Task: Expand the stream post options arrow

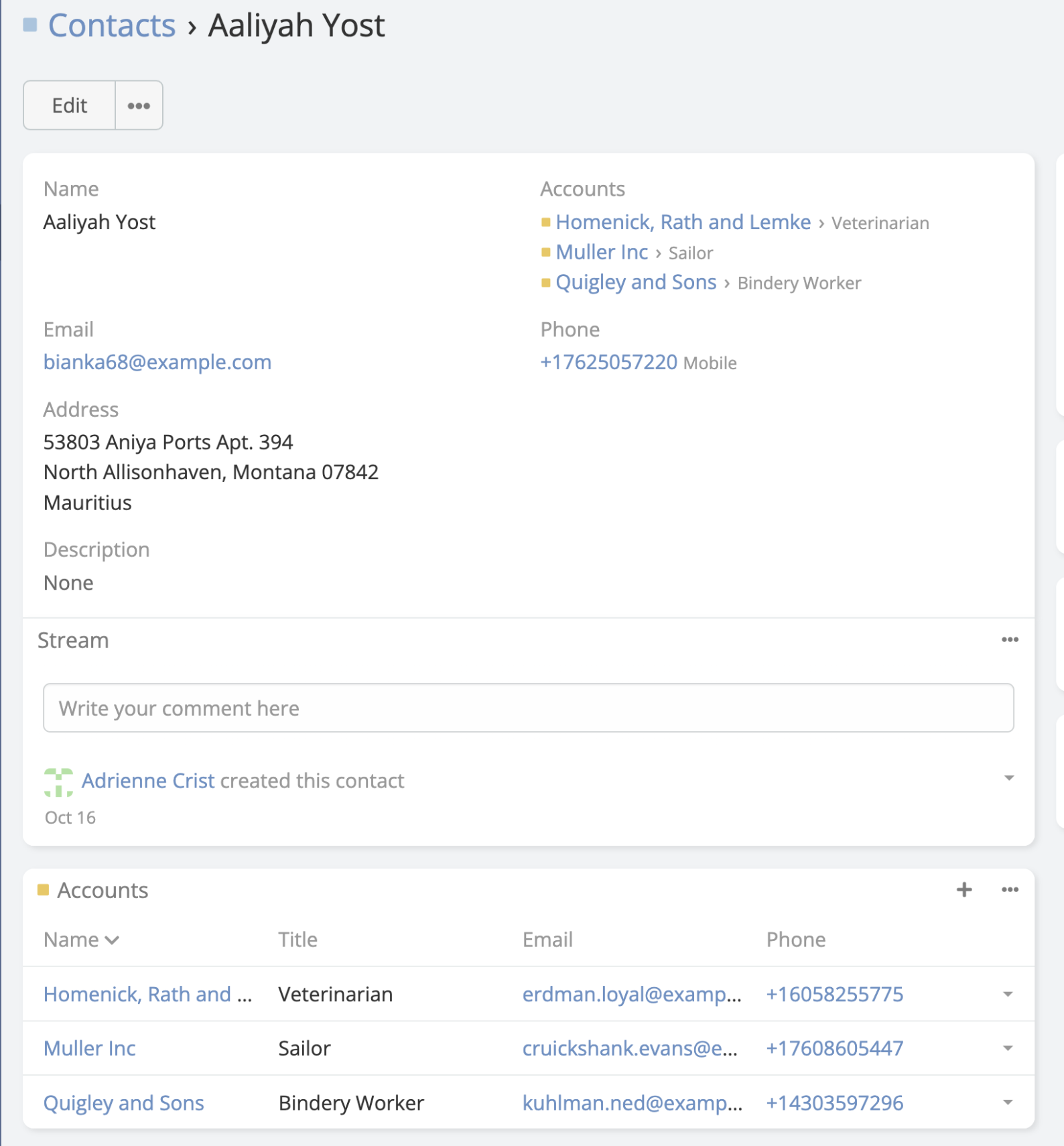Action: [1008, 778]
